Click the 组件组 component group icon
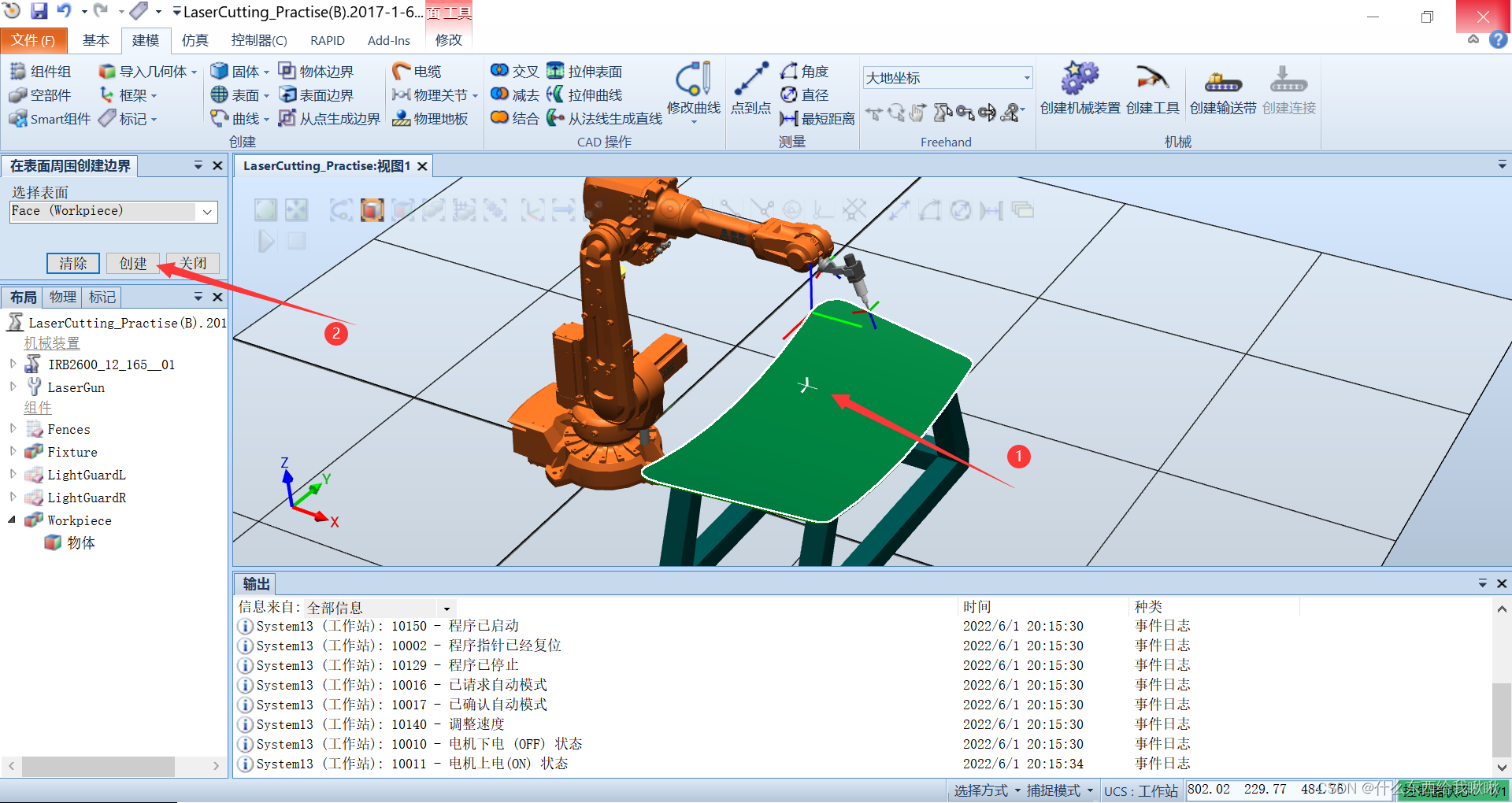 click(x=18, y=72)
